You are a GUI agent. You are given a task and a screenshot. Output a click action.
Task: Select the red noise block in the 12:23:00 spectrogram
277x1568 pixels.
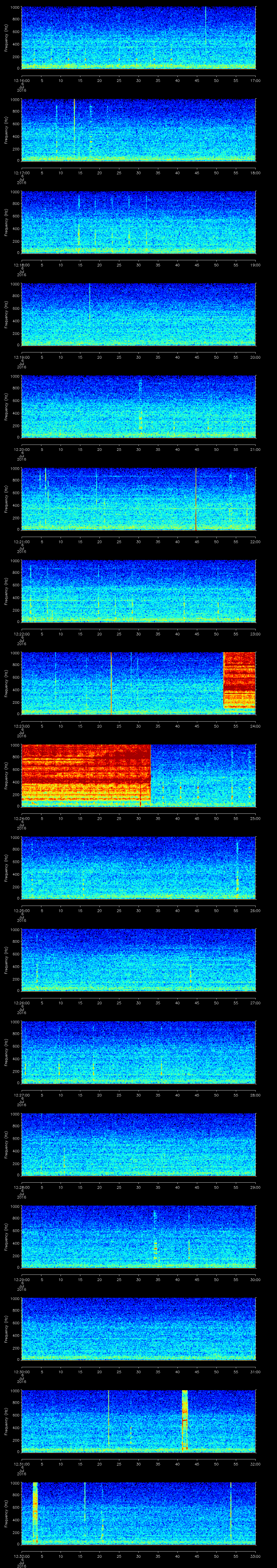[x=239, y=680]
